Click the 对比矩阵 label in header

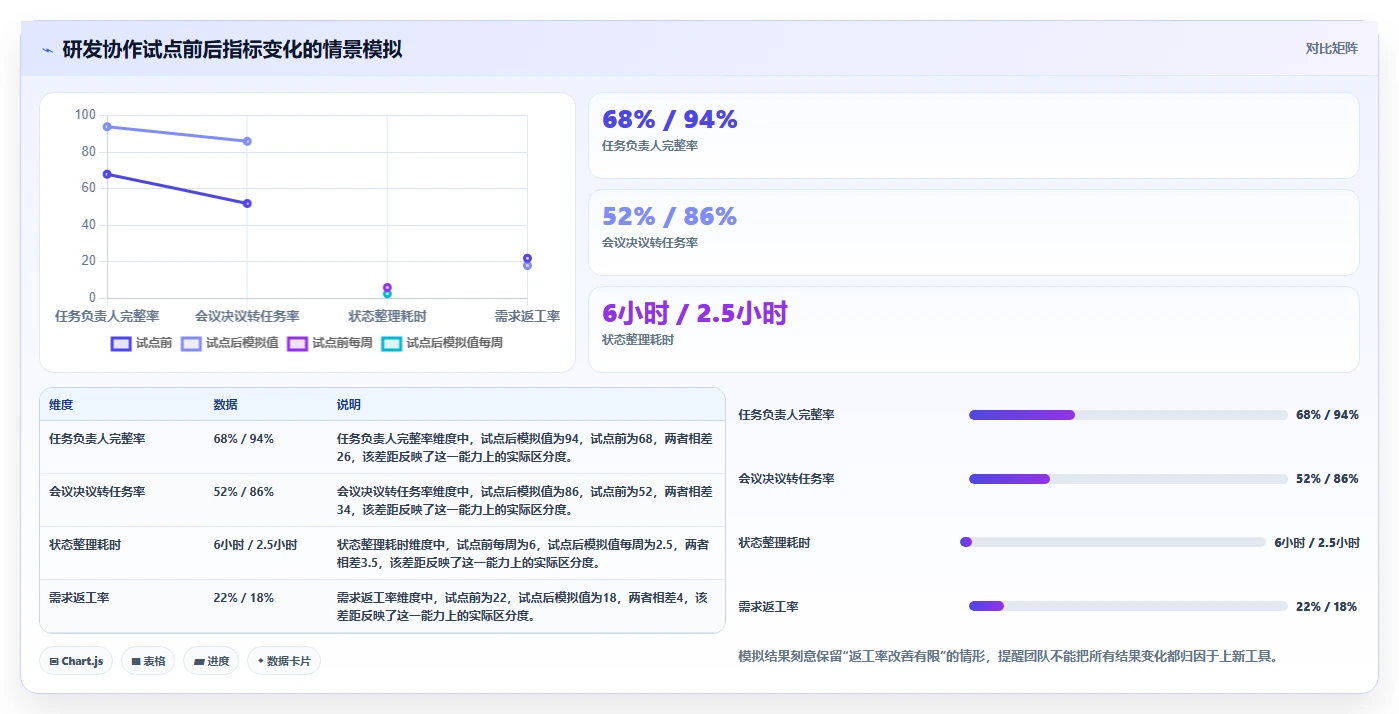click(x=1331, y=48)
